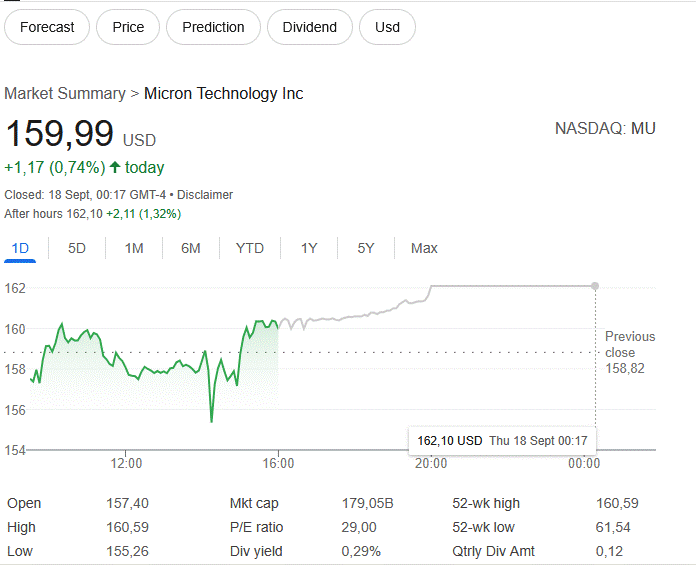Viewport: 696px width, 565px height.
Task: Click the Mkt cap label
Action: (x=254, y=503)
